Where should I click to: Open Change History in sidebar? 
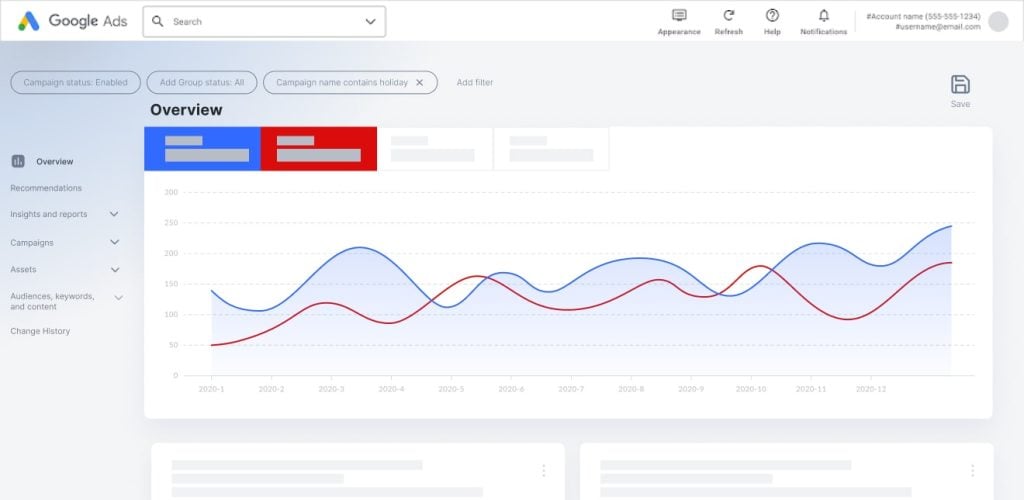[40, 331]
